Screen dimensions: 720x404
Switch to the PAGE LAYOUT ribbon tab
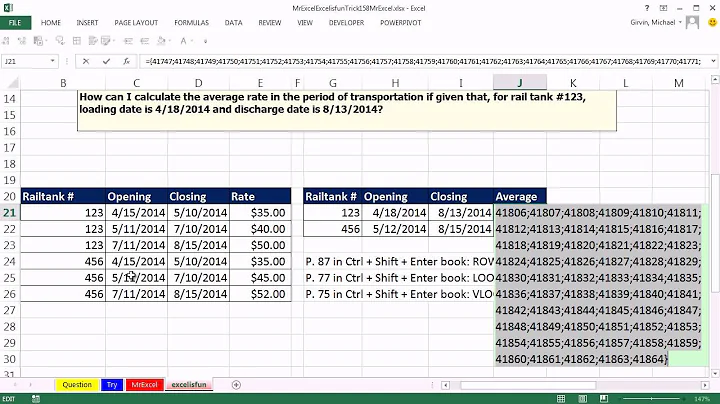136,22
